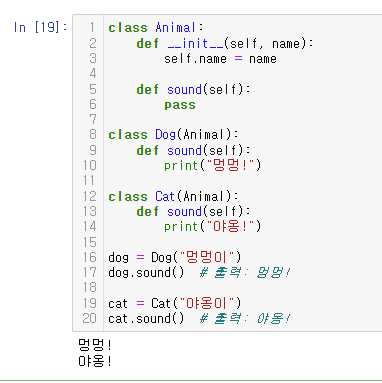382x383 pixels.
Task: Click the 'pass' keyword on line 6
Action: click(x=180, y=105)
